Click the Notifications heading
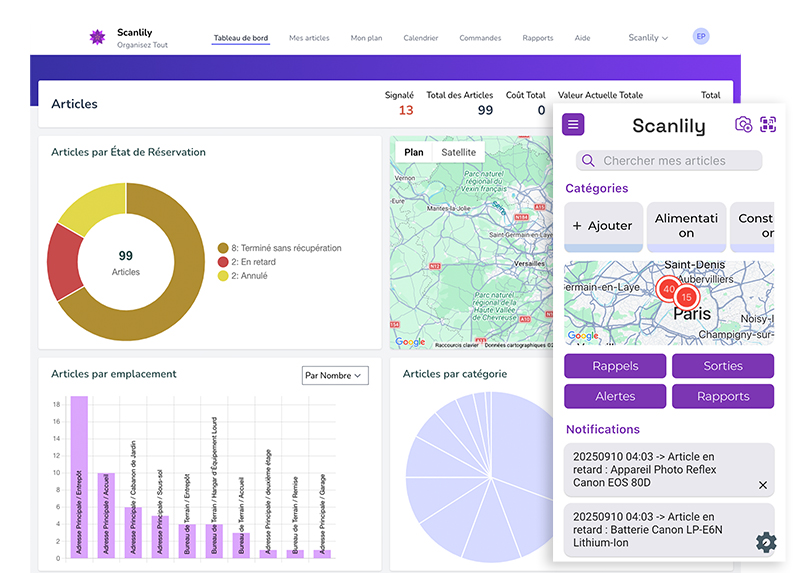Image resolution: width=800 pixels, height=573 pixels. coord(603,429)
